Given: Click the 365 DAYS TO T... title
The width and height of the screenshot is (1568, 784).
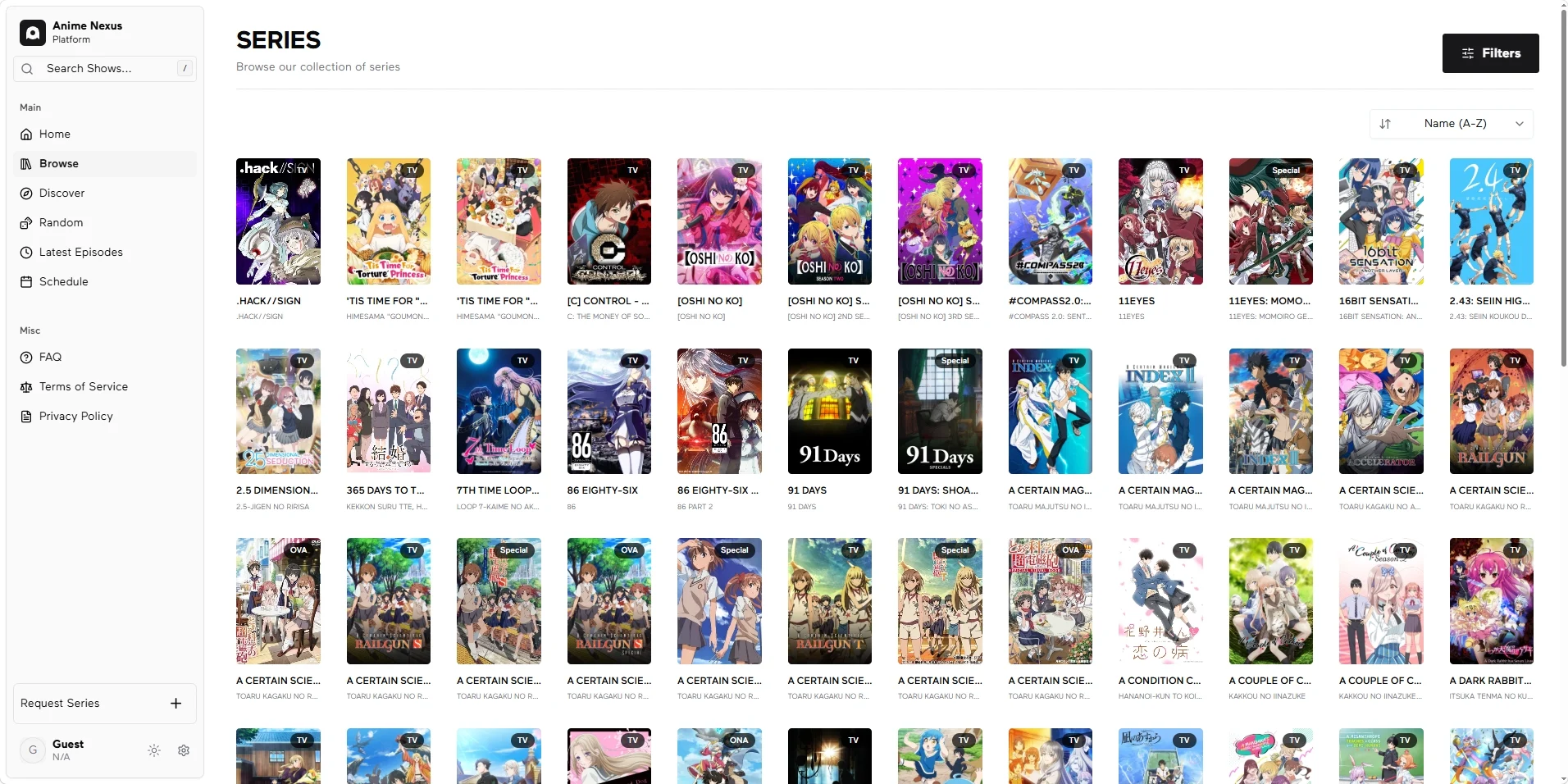Looking at the screenshot, I should (385, 490).
